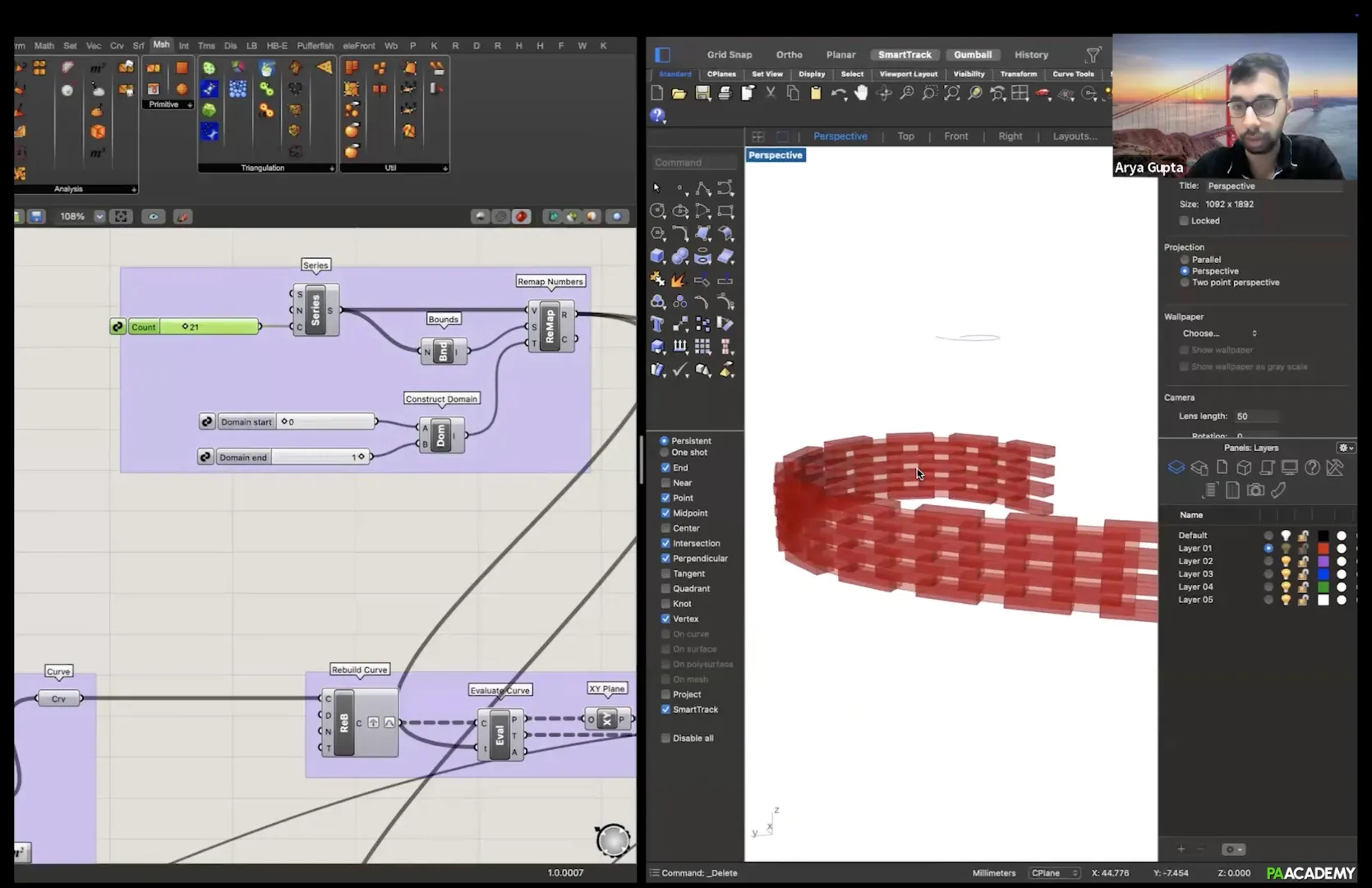1372x888 pixels.
Task: Click the Pan hand tool icon
Action: coord(860,94)
